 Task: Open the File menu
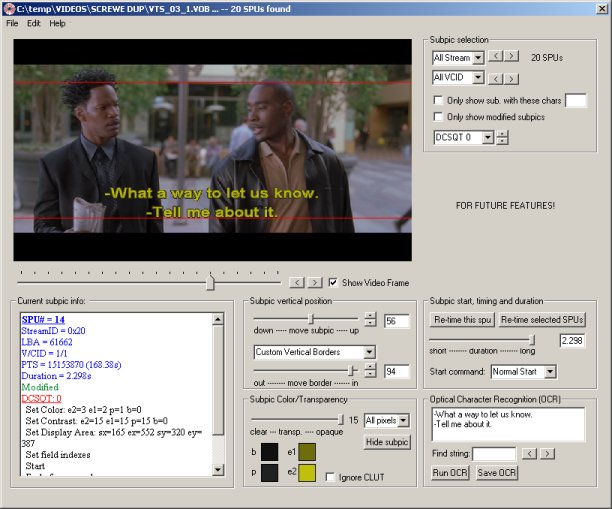[x=12, y=23]
